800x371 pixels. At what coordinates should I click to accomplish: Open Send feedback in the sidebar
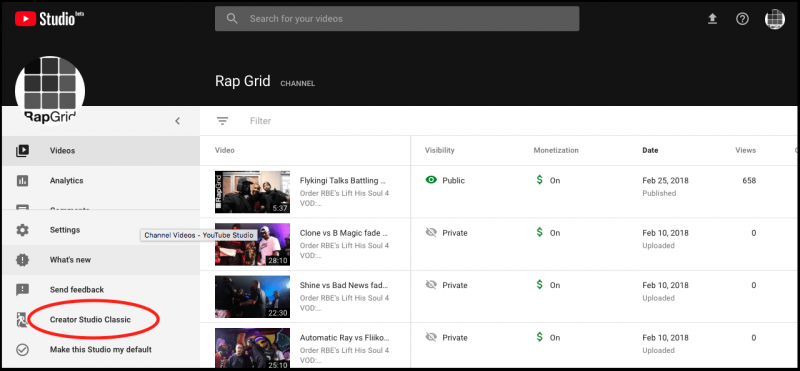pos(101,290)
